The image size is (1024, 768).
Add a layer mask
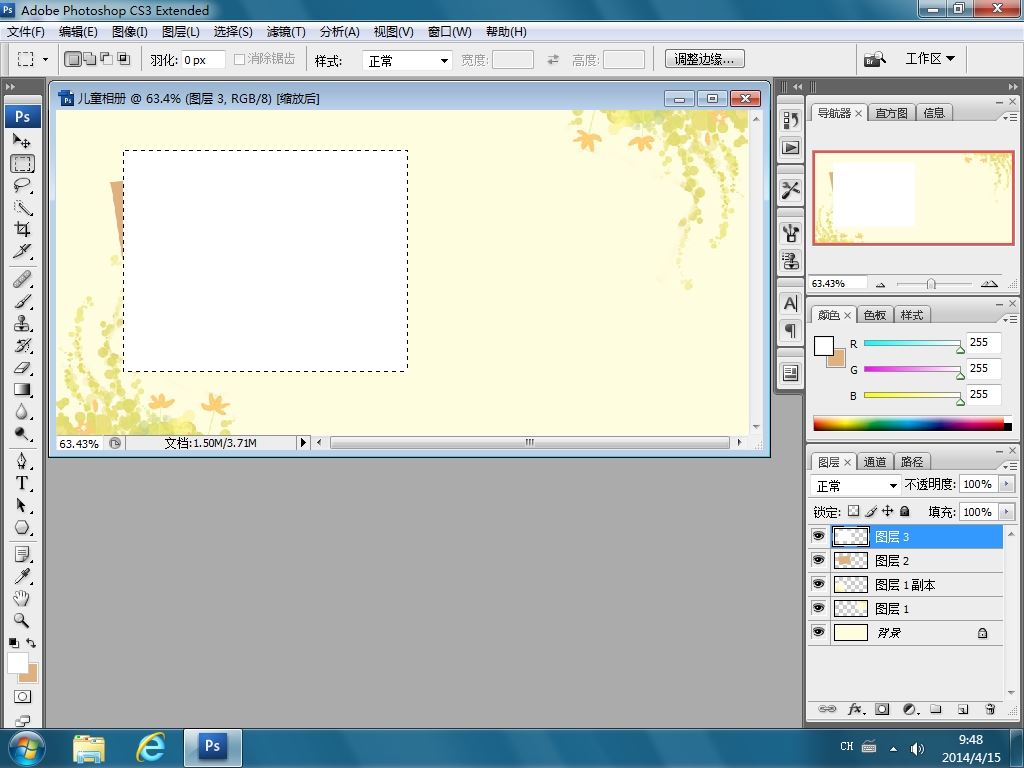[882, 709]
